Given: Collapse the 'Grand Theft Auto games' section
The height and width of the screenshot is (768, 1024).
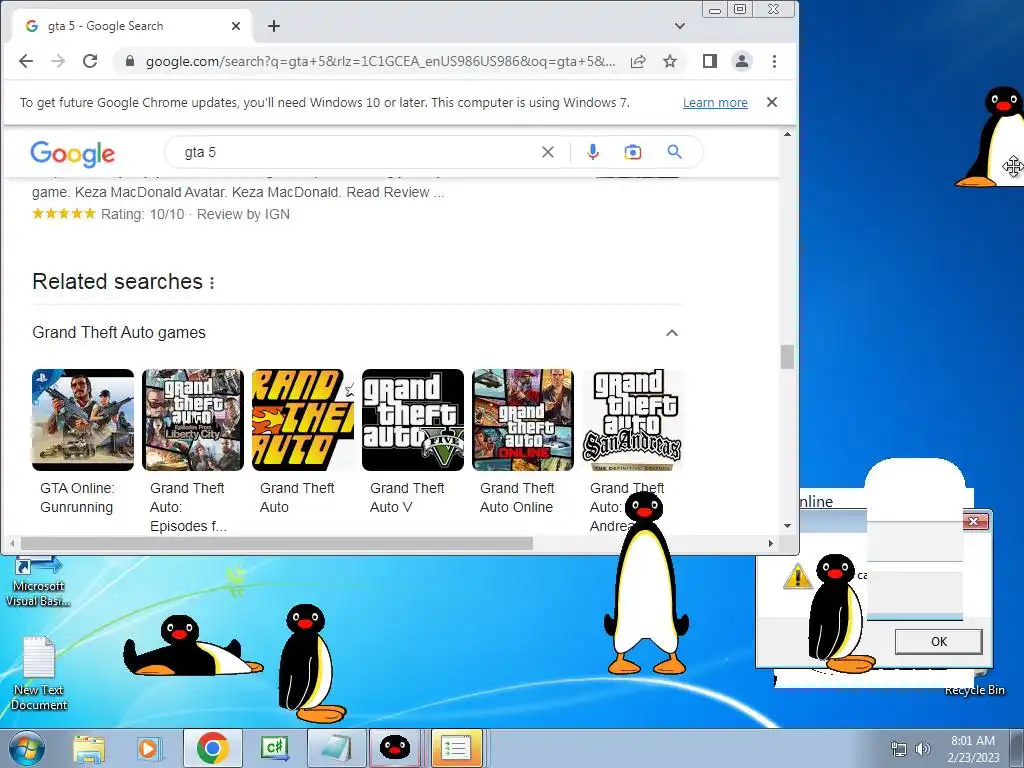Looking at the screenshot, I should point(671,333).
